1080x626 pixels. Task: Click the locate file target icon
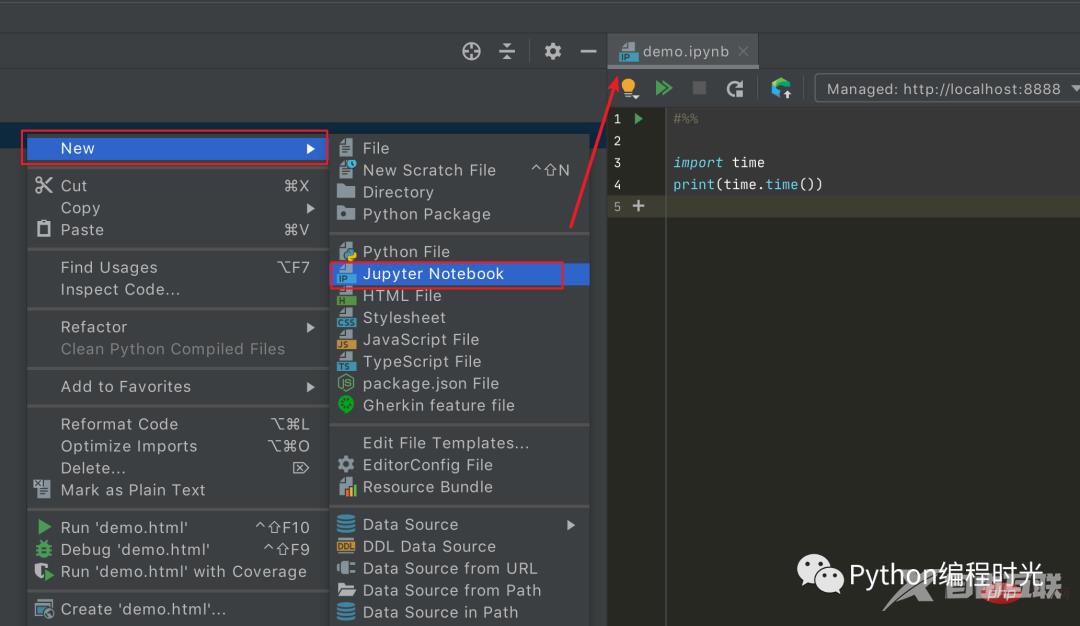(x=471, y=50)
